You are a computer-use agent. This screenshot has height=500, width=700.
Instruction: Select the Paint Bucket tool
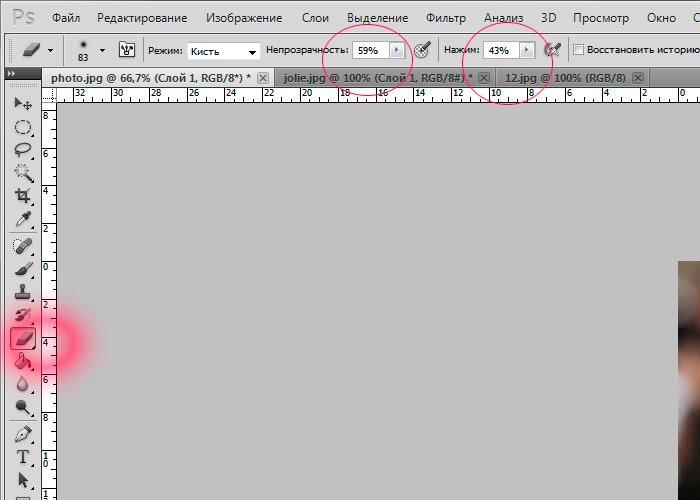[23, 362]
